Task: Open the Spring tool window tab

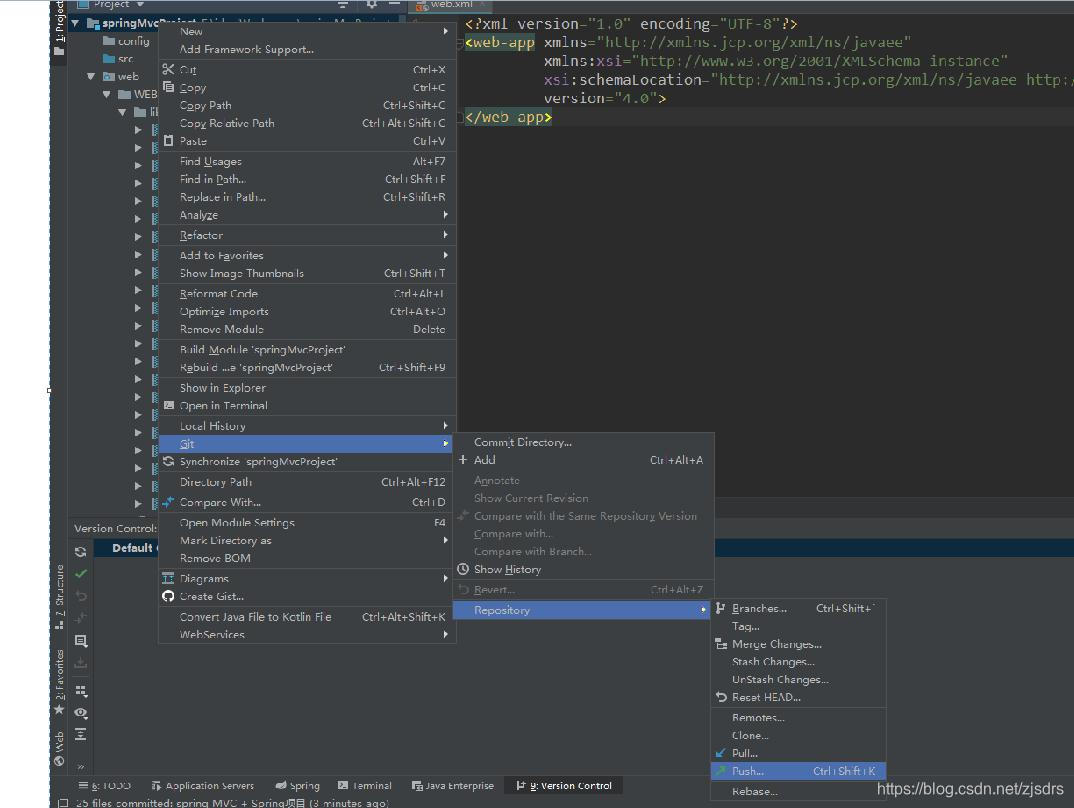Action: click(297, 785)
